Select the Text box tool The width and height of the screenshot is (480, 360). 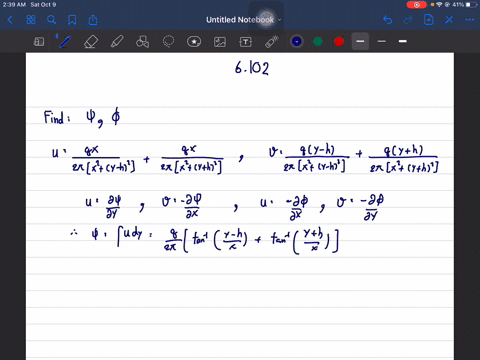246,42
